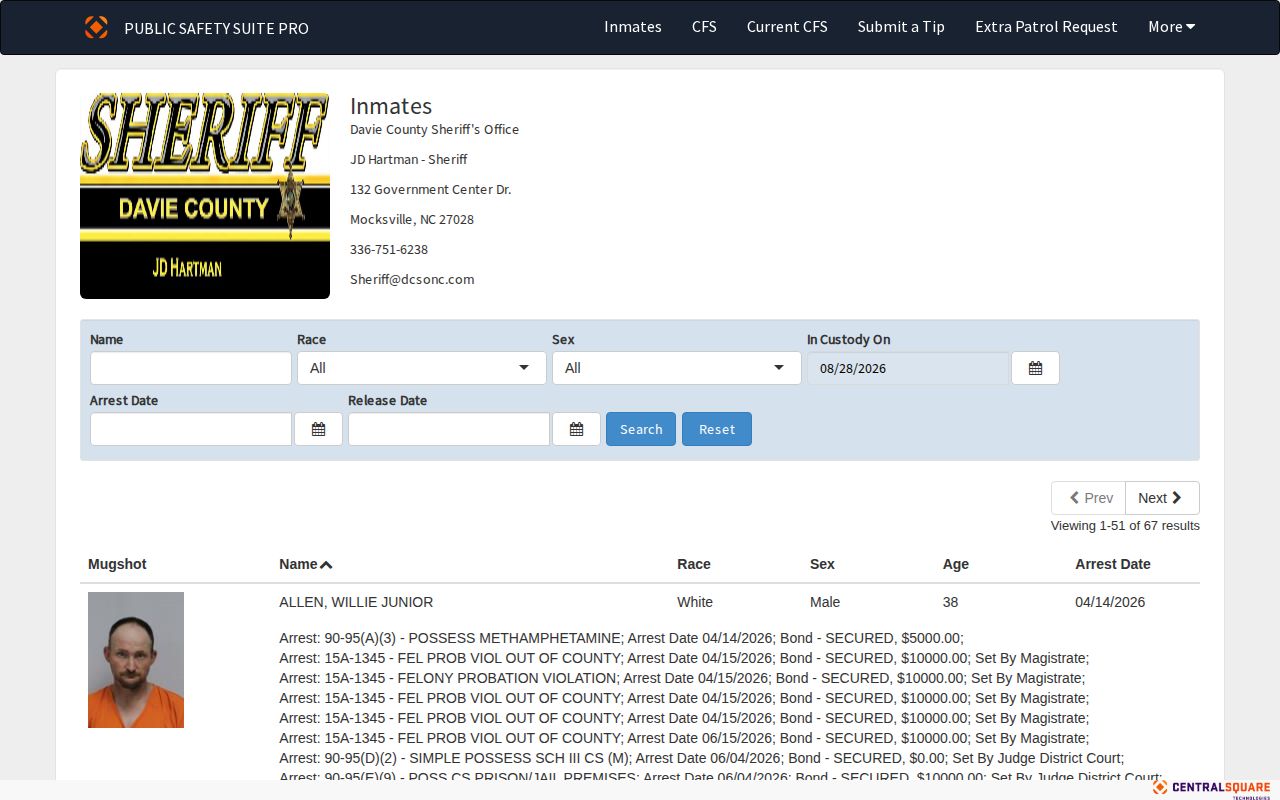This screenshot has height=800, width=1280.
Task: Go to the CFS page
Action: (704, 27)
